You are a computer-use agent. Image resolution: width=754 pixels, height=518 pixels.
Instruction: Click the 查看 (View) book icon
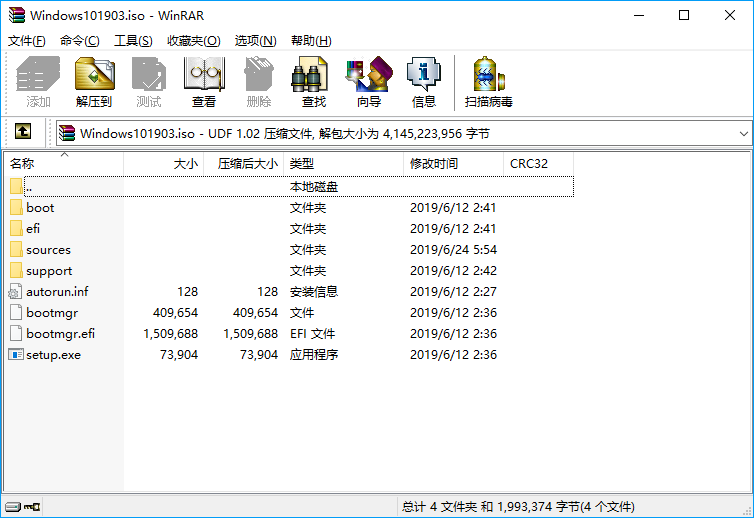(x=204, y=74)
